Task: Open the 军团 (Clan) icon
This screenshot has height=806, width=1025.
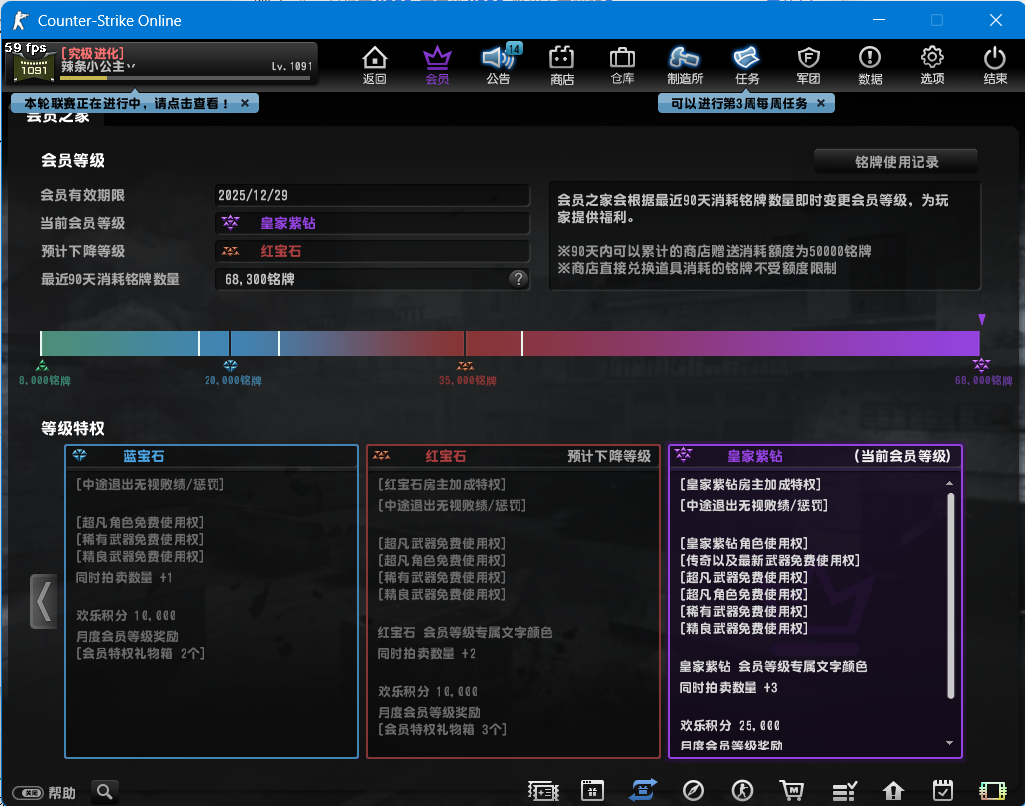Action: pyautogui.click(x=808, y=65)
